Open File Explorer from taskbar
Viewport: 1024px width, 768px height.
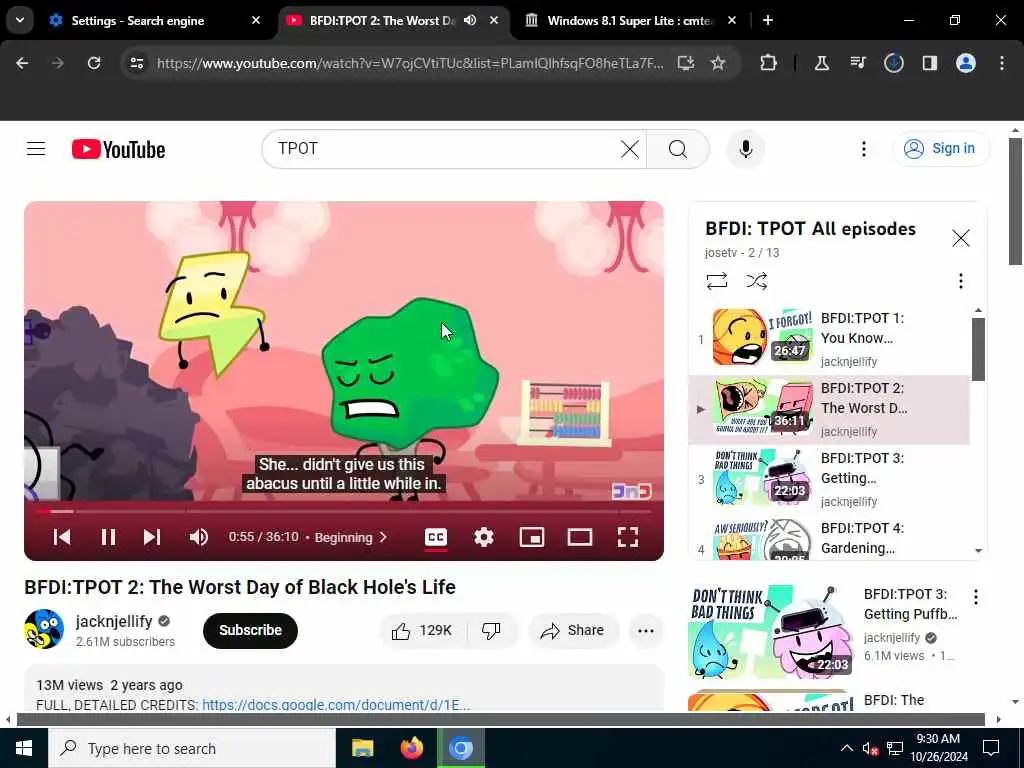pyautogui.click(x=362, y=748)
